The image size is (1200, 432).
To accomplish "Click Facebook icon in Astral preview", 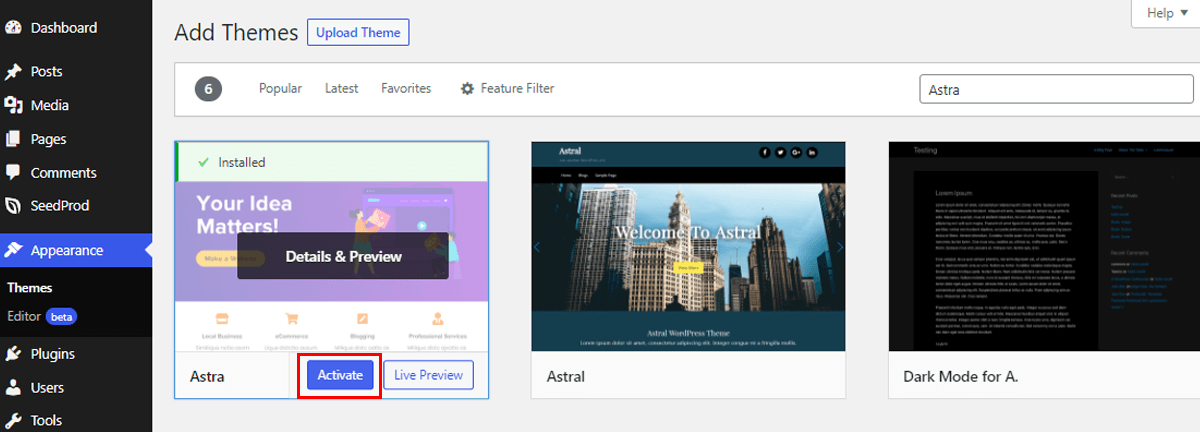I will (x=765, y=152).
